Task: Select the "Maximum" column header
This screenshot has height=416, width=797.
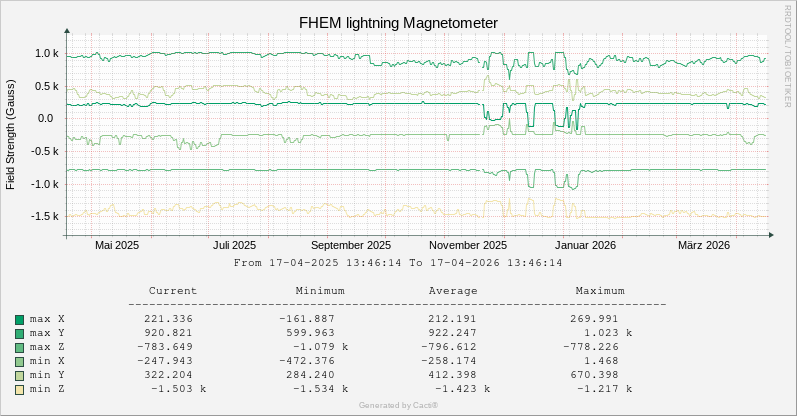Action: click(599, 291)
